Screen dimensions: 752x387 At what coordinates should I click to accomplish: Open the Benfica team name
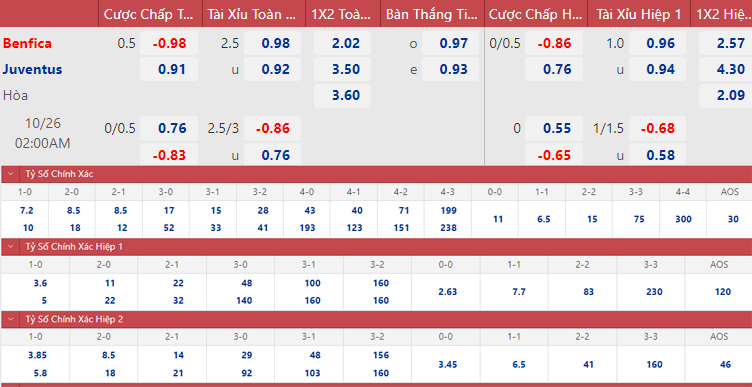pos(27,44)
